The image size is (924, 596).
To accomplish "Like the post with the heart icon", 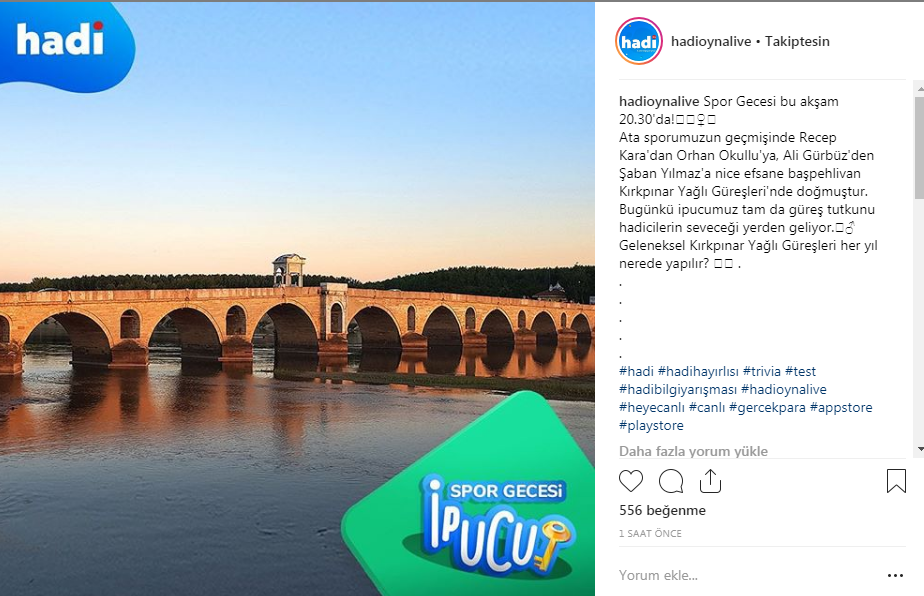I will coord(631,481).
